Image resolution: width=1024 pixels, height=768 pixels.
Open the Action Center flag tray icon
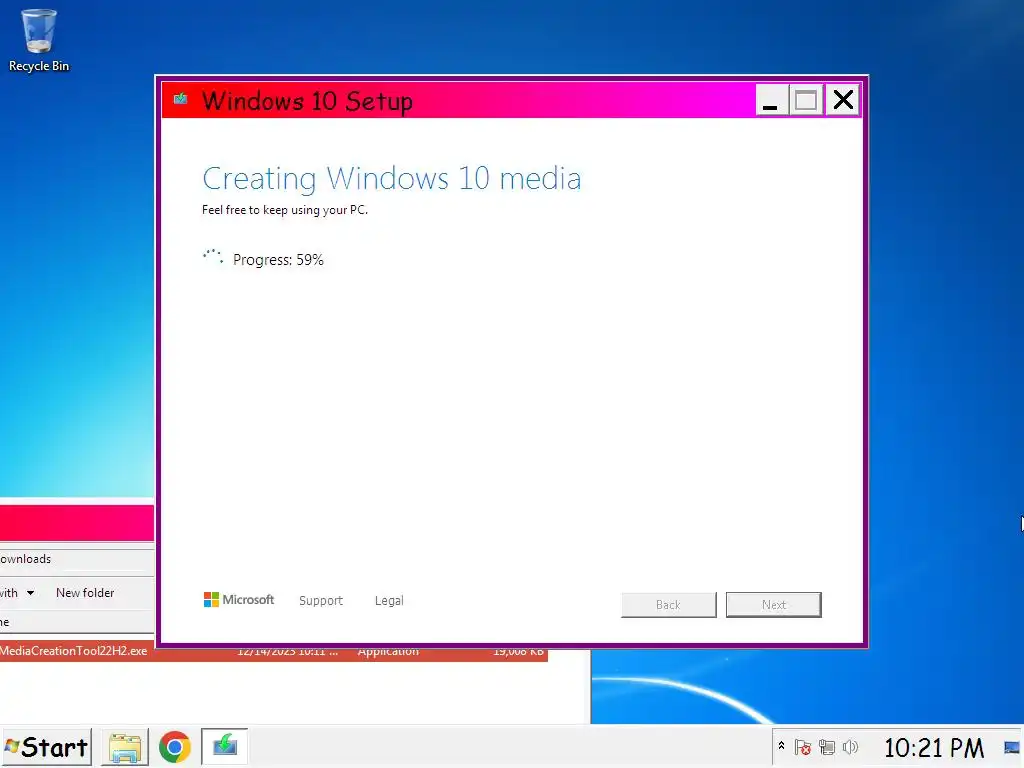tap(803, 747)
